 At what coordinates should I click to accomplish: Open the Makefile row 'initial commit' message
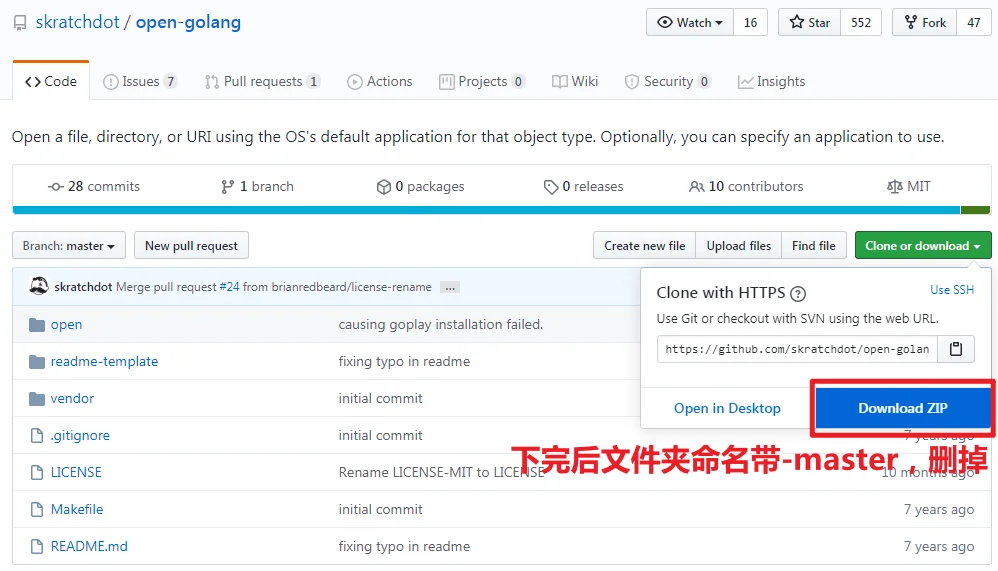point(381,509)
